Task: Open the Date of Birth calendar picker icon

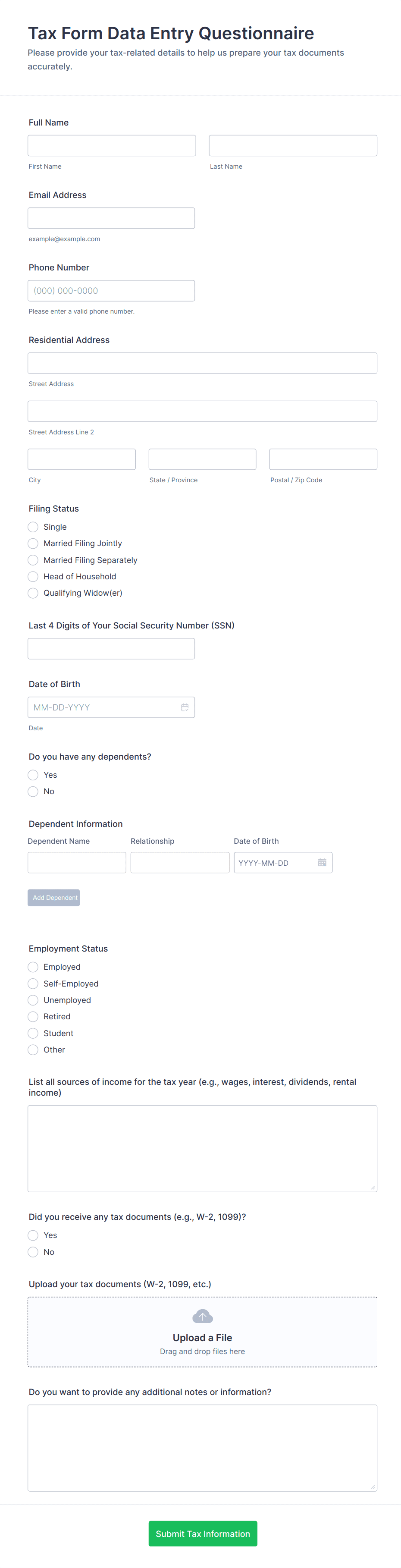Action: tap(185, 707)
